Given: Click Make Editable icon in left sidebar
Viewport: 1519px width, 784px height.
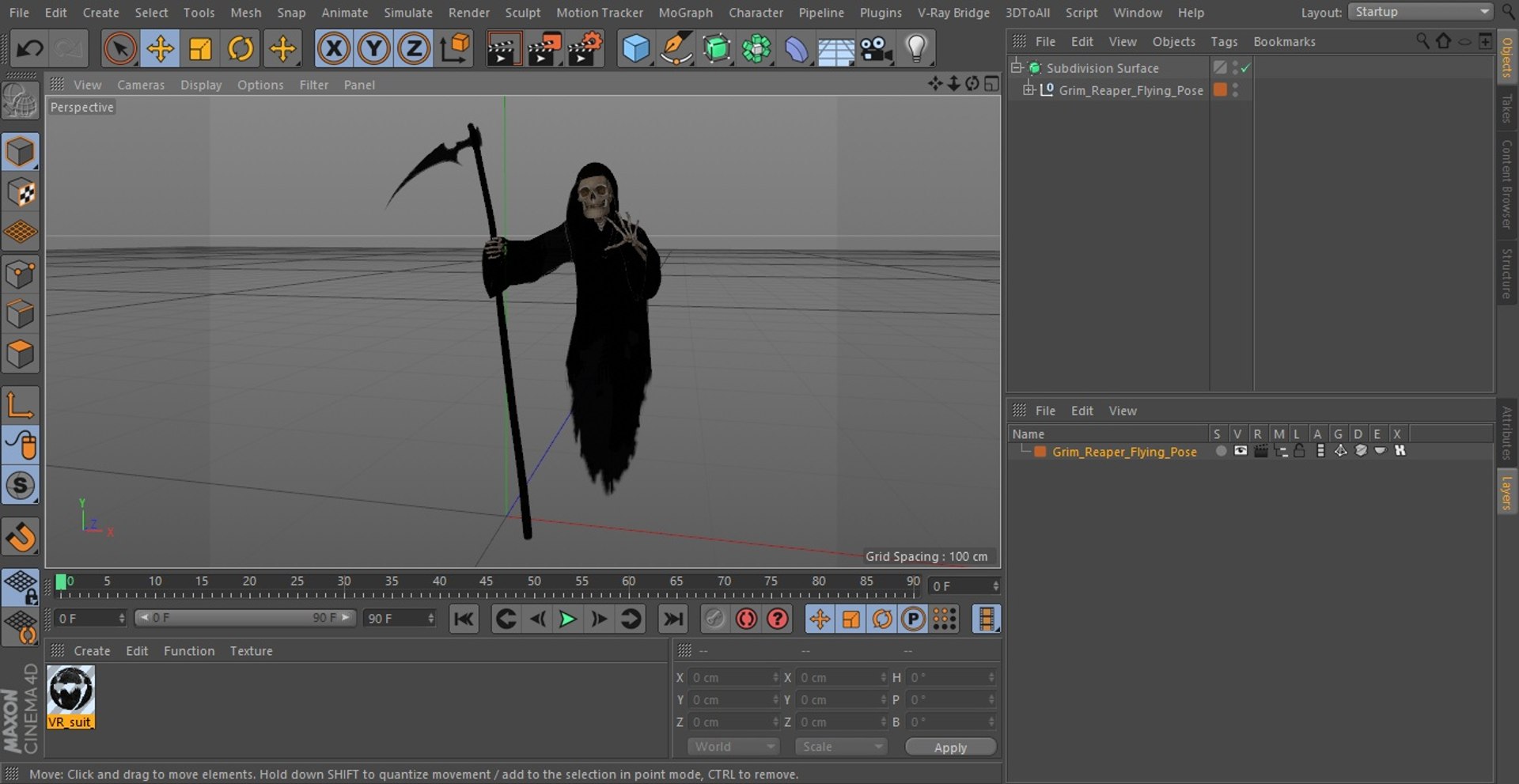Looking at the screenshot, I should point(21,101).
